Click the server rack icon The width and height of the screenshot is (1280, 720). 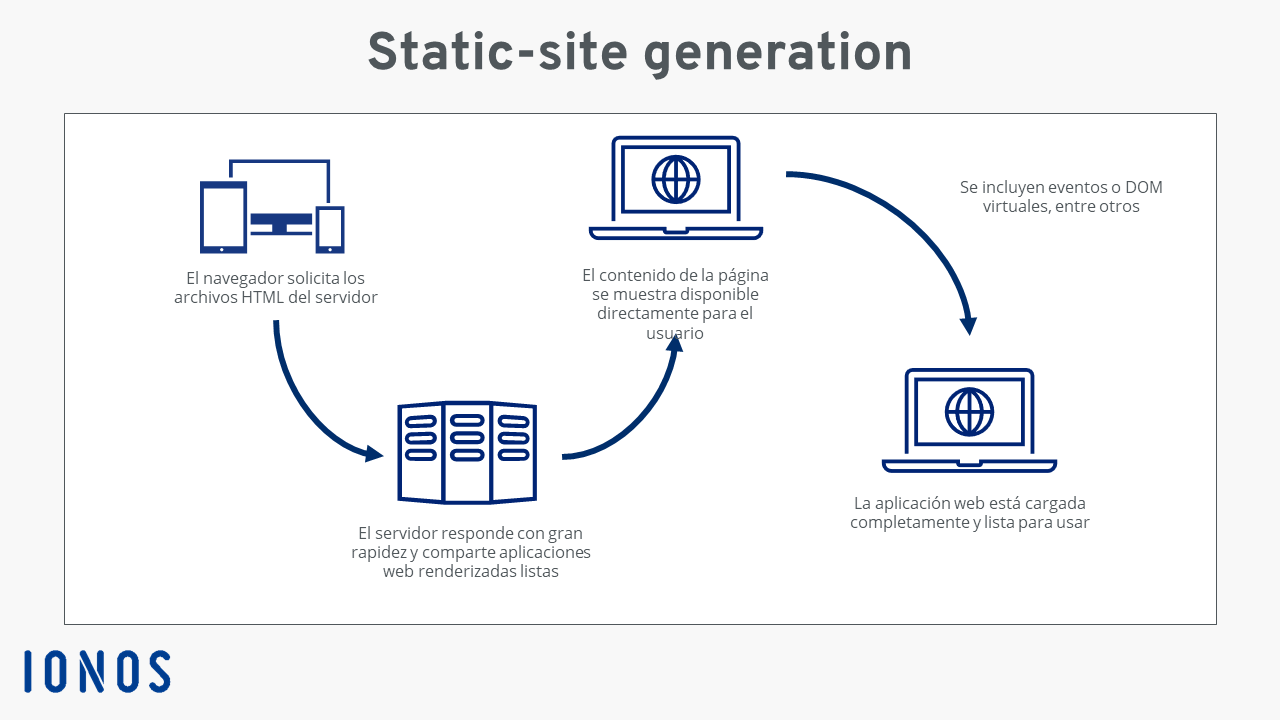pyautogui.click(x=467, y=452)
